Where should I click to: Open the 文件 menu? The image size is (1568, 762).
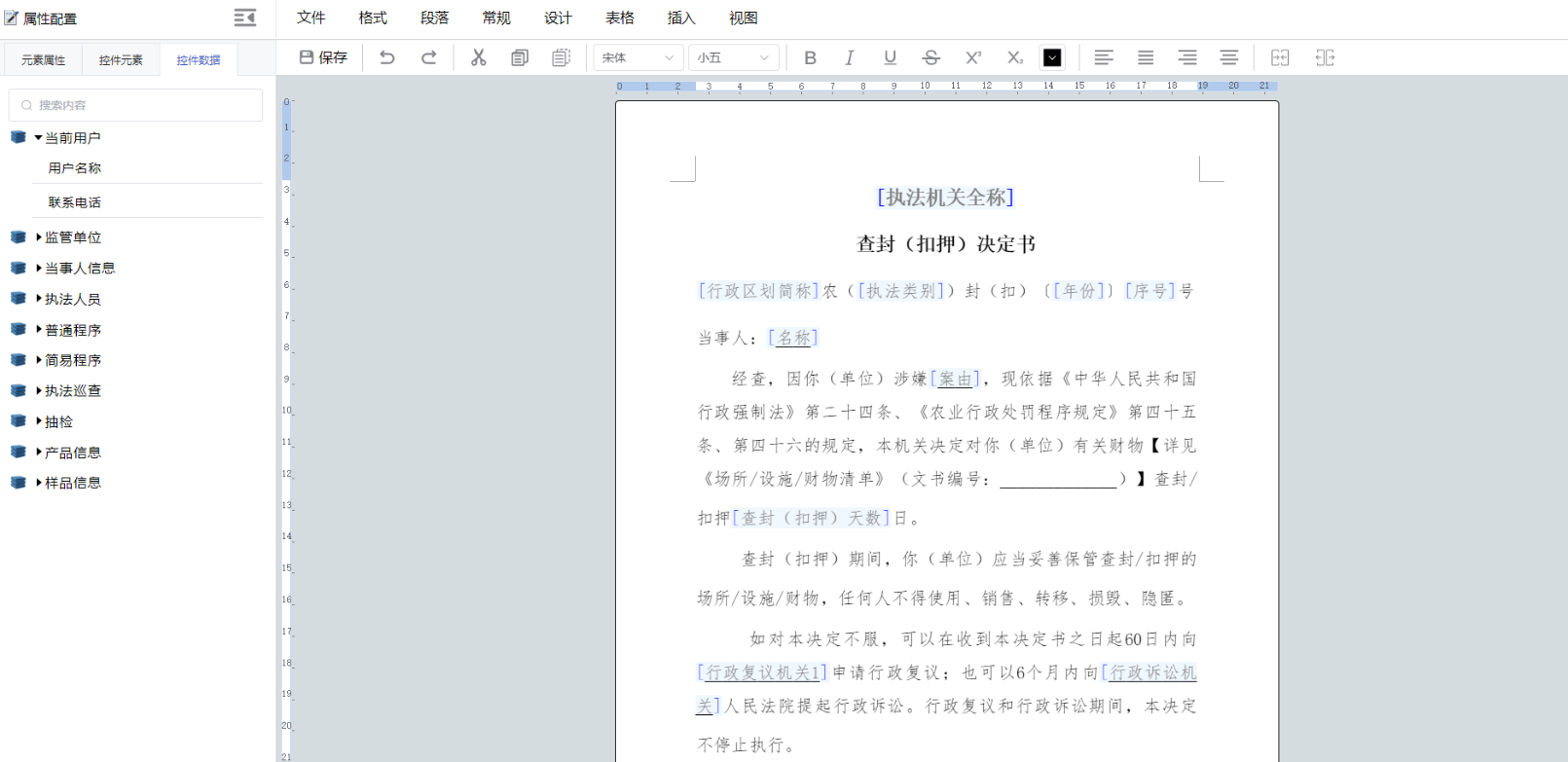coord(310,18)
